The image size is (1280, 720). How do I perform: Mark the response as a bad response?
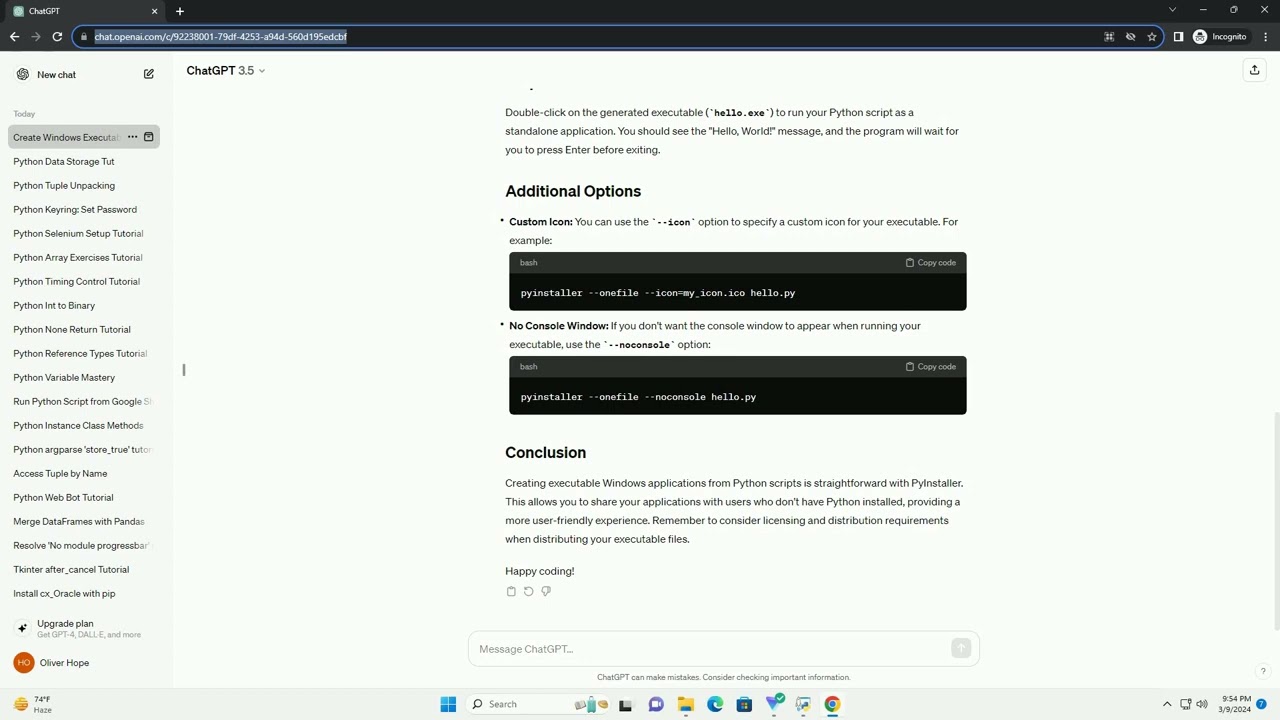coord(545,591)
